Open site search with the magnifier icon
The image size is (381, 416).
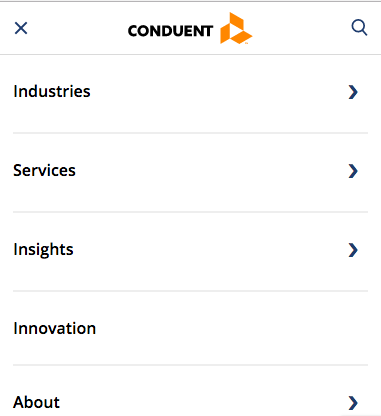[359, 28]
